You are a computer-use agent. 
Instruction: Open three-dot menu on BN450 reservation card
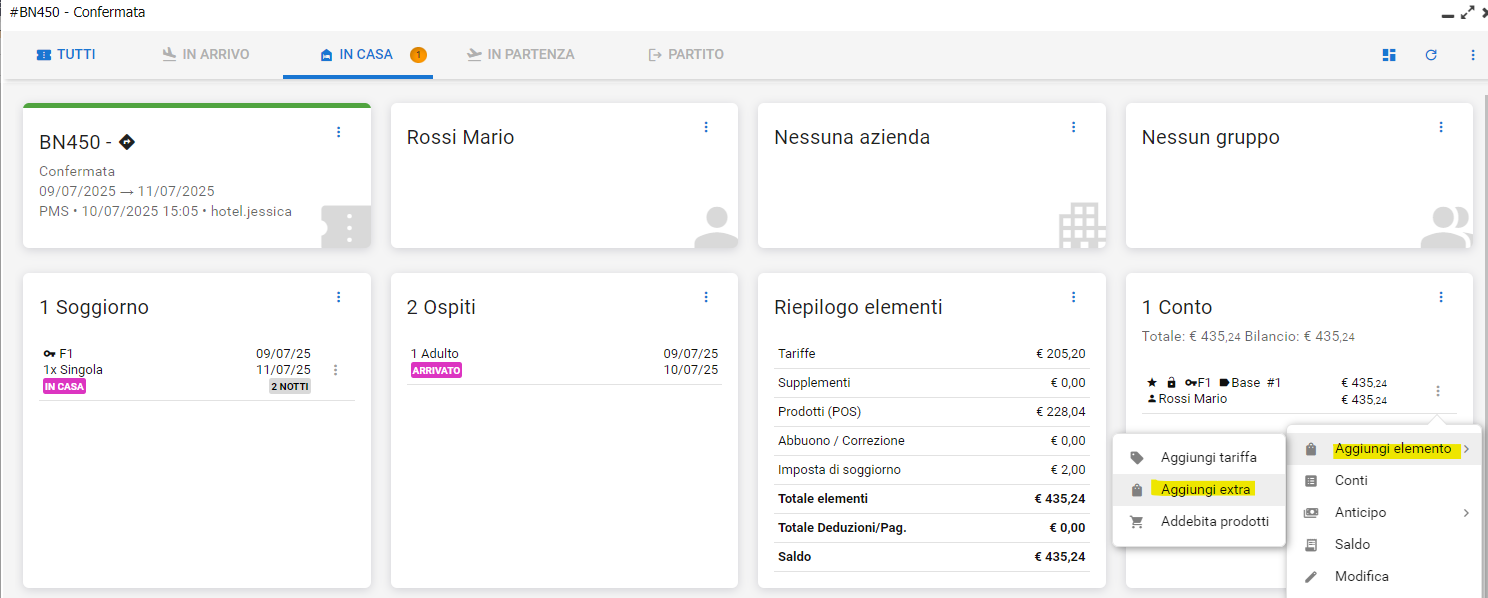(x=338, y=132)
